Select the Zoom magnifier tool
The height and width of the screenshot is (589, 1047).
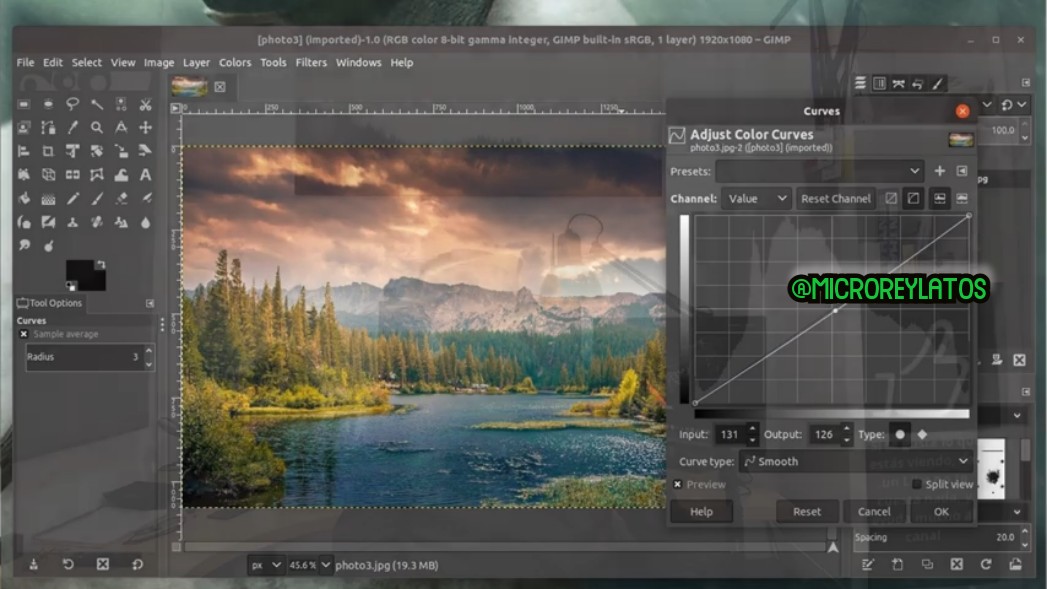coord(97,128)
